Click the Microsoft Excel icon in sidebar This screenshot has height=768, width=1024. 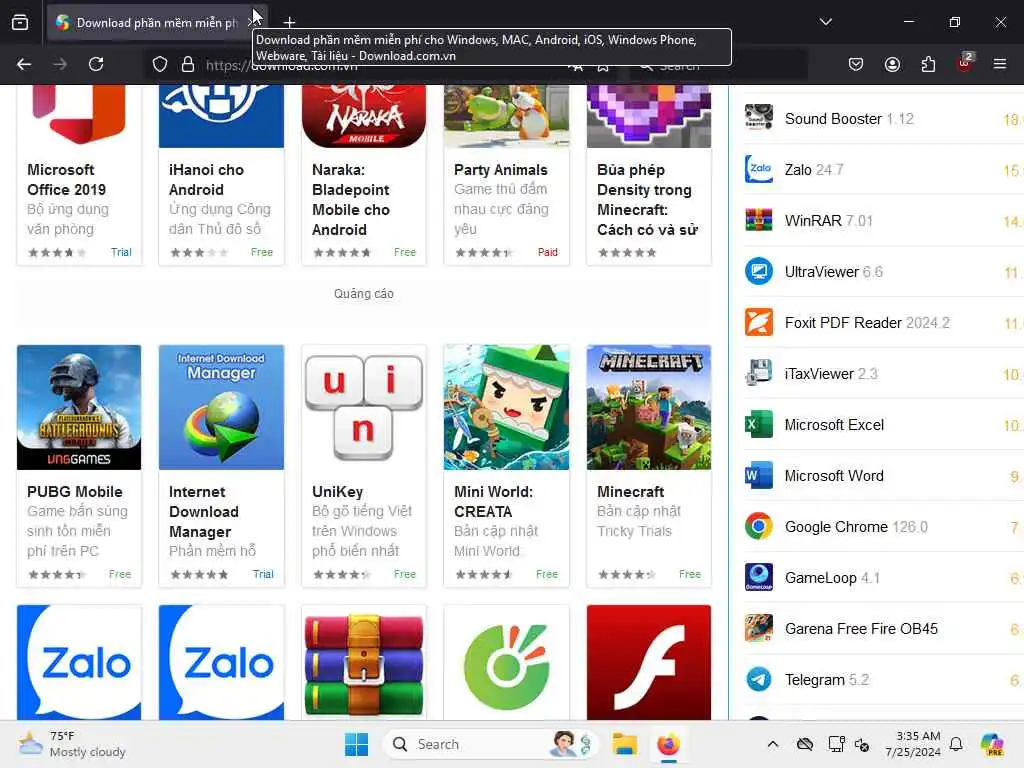[759, 424]
